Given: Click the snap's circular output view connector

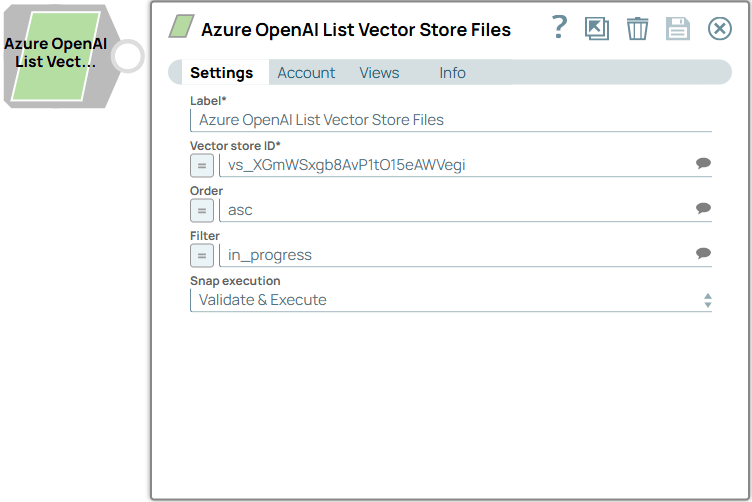Looking at the screenshot, I should tap(128, 56).
